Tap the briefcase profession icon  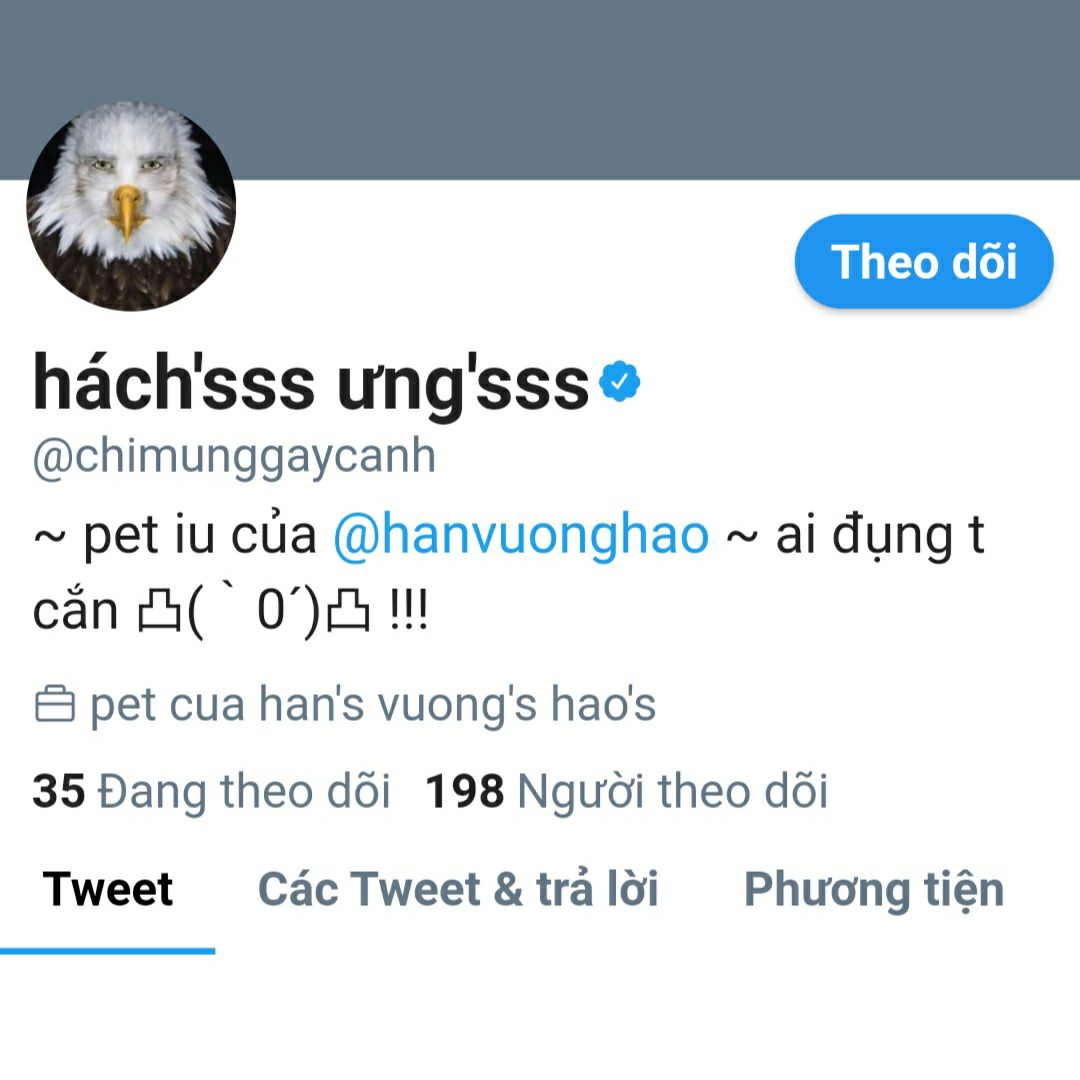54,704
